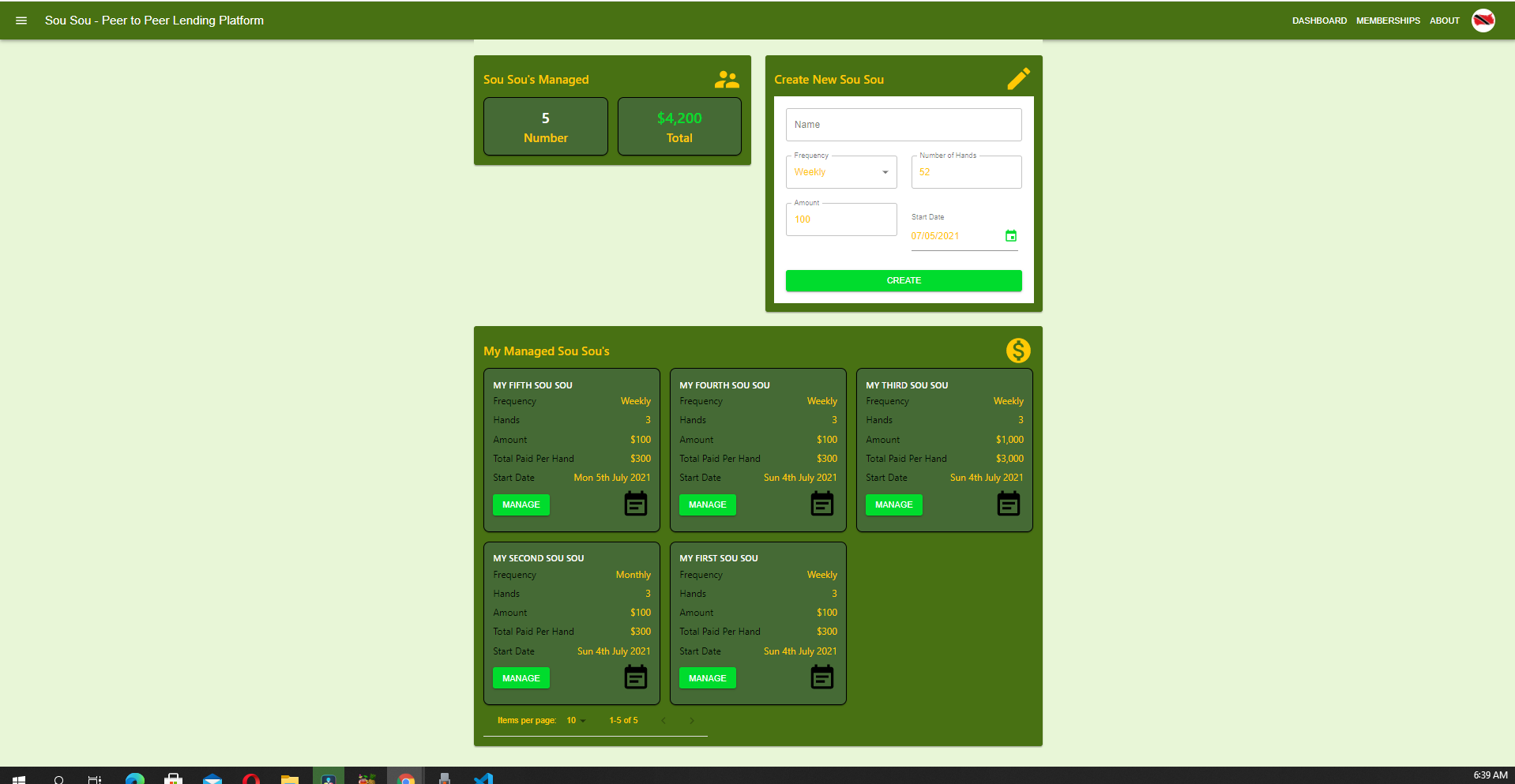Open Windows Start menu
The image size is (1515, 784).
[x=19, y=778]
